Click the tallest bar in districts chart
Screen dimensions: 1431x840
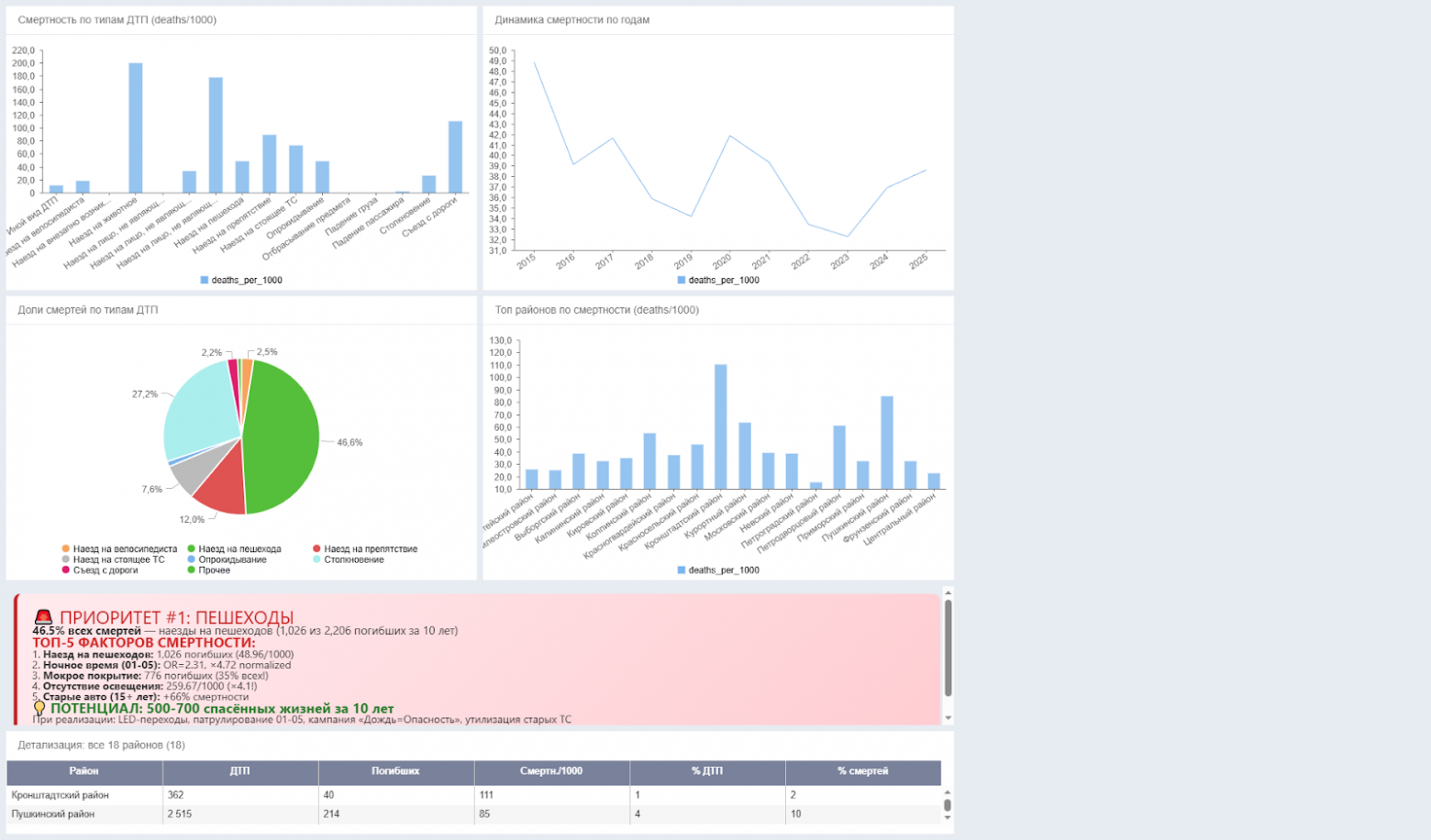click(x=721, y=426)
